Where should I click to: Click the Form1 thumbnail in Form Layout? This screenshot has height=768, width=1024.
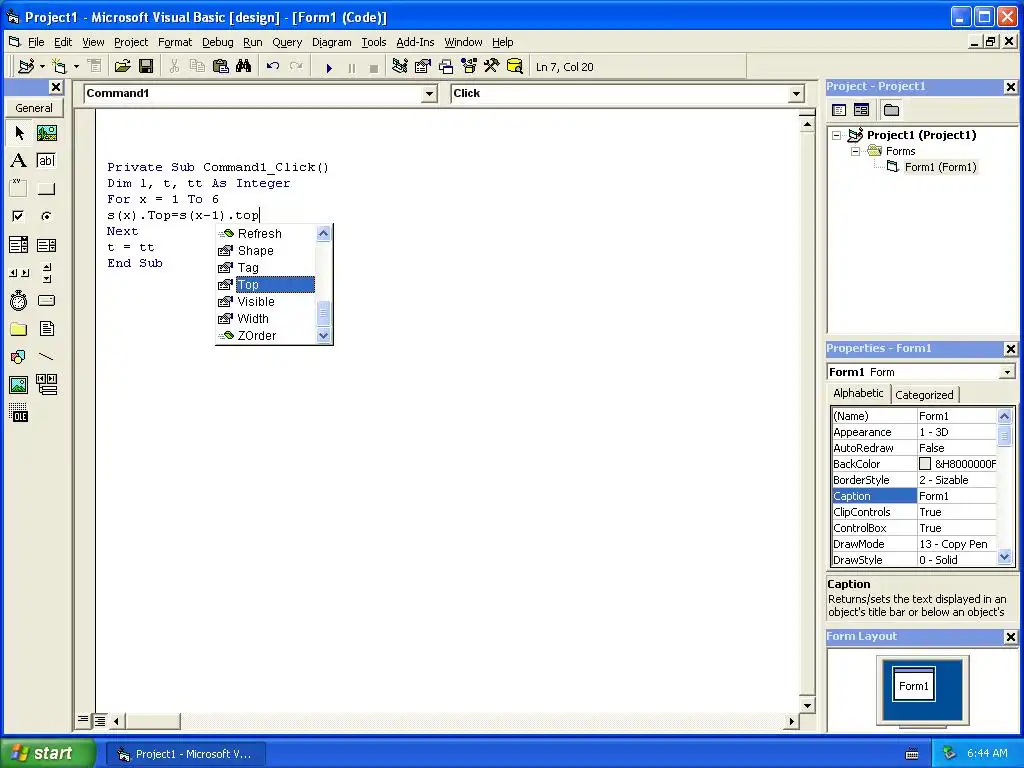(x=914, y=684)
